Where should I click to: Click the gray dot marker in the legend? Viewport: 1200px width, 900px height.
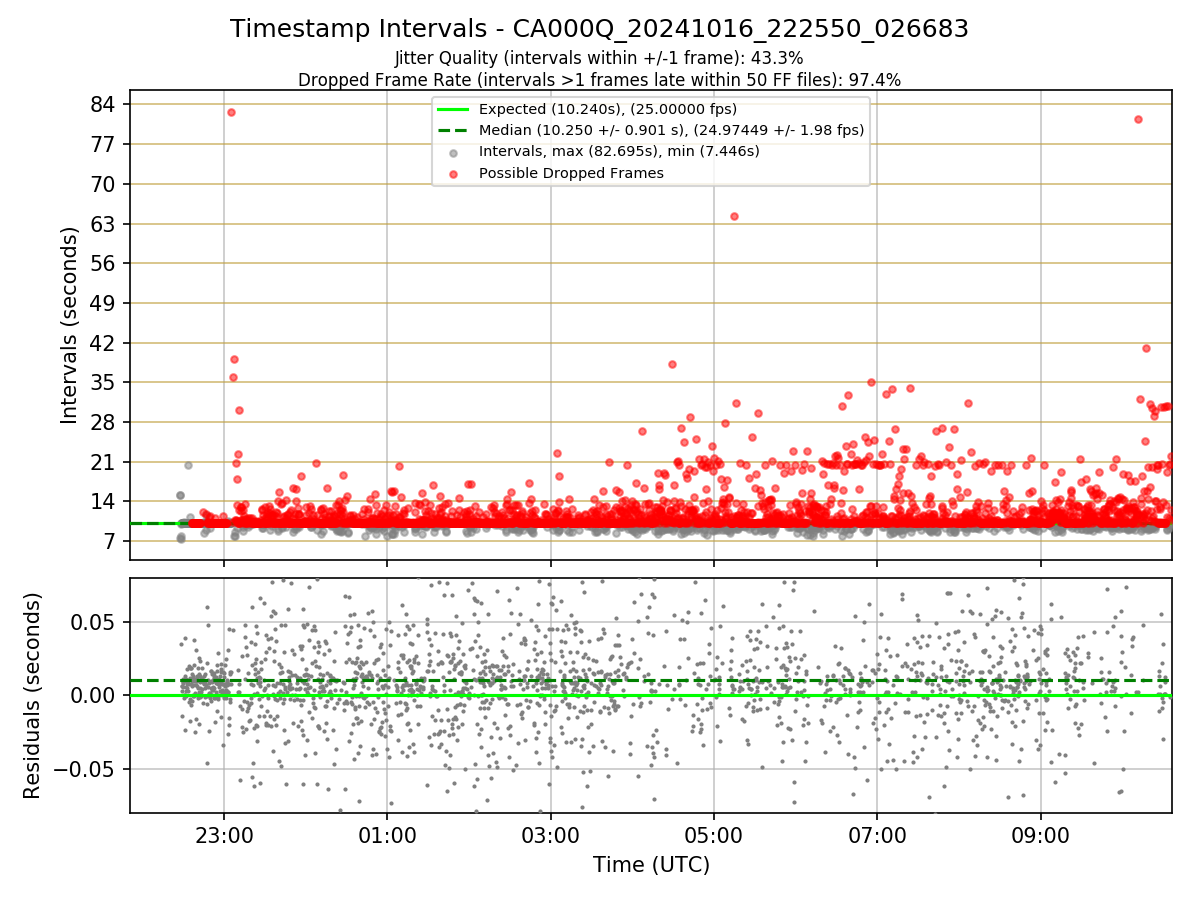[454, 153]
